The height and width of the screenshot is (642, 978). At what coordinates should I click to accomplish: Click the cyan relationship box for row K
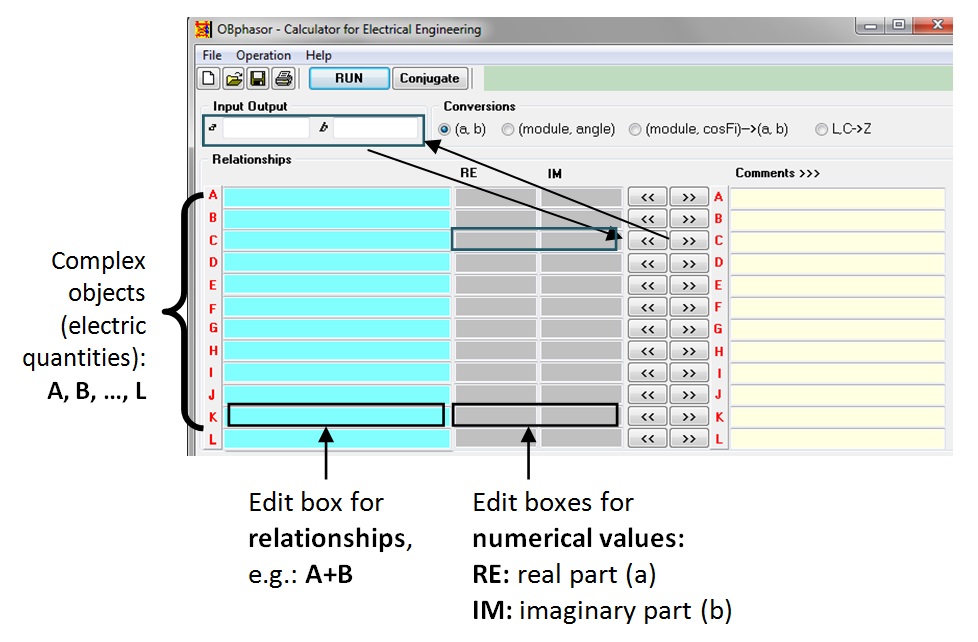click(336, 415)
